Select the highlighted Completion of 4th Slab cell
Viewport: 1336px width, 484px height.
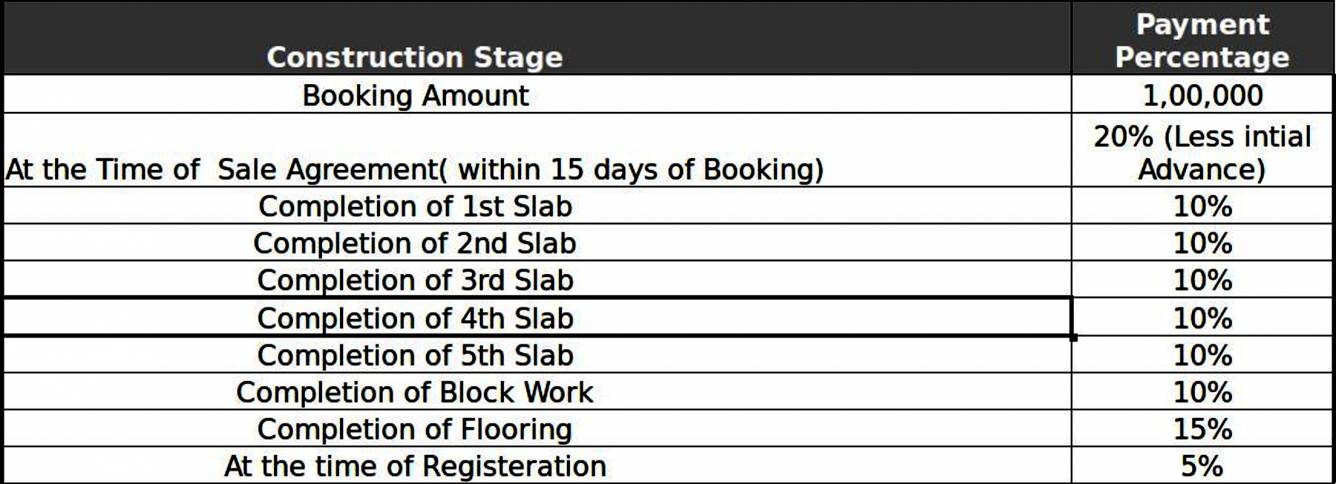point(416,318)
